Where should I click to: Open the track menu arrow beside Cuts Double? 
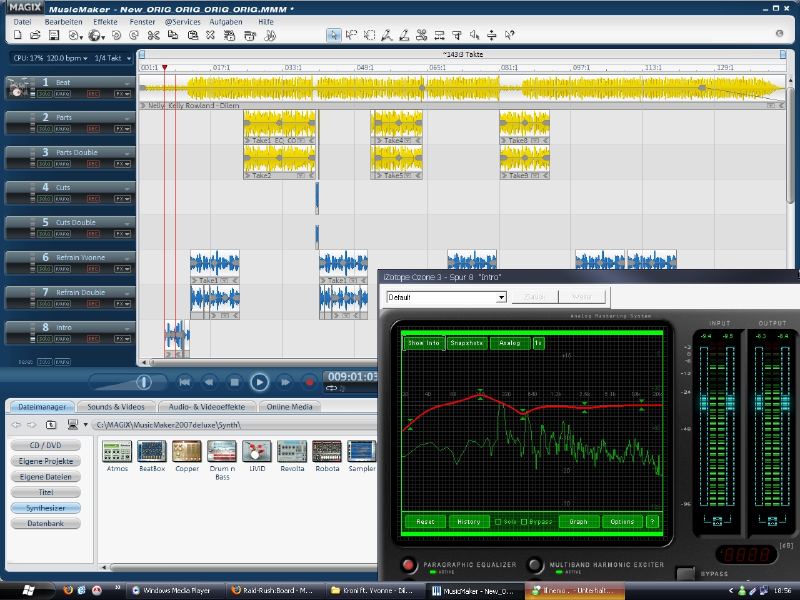(x=127, y=223)
